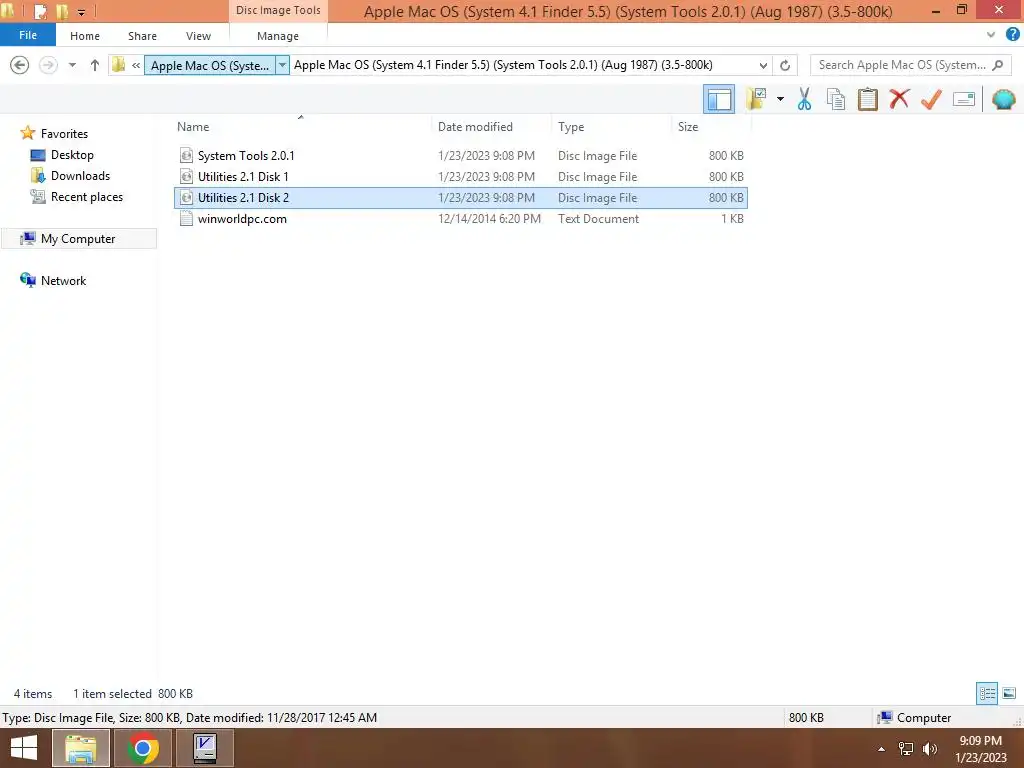Cut selection with the scissors icon
The height and width of the screenshot is (768, 1024).
click(x=804, y=99)
